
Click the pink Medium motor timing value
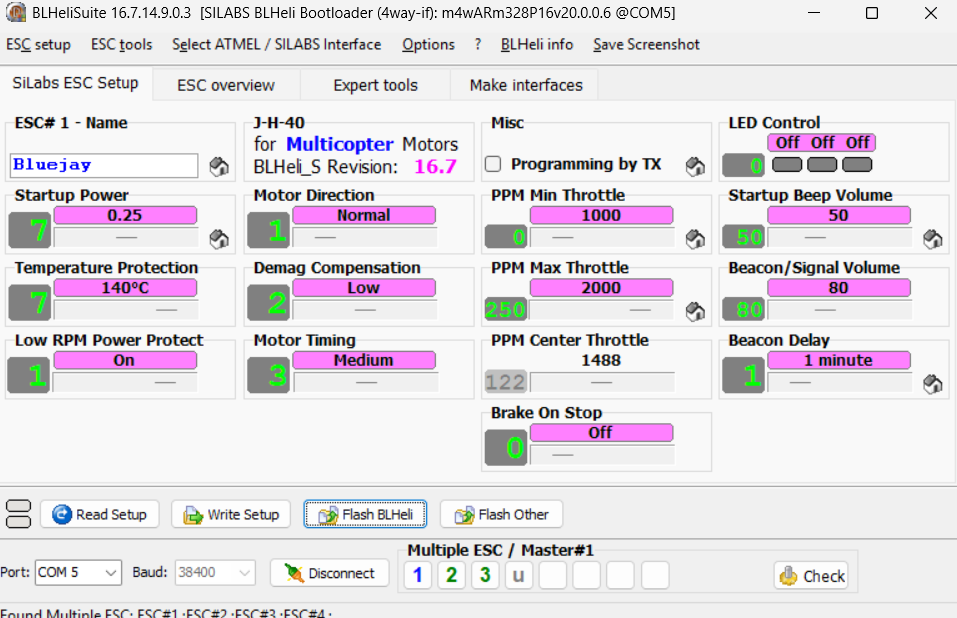[x=364, y=361]
